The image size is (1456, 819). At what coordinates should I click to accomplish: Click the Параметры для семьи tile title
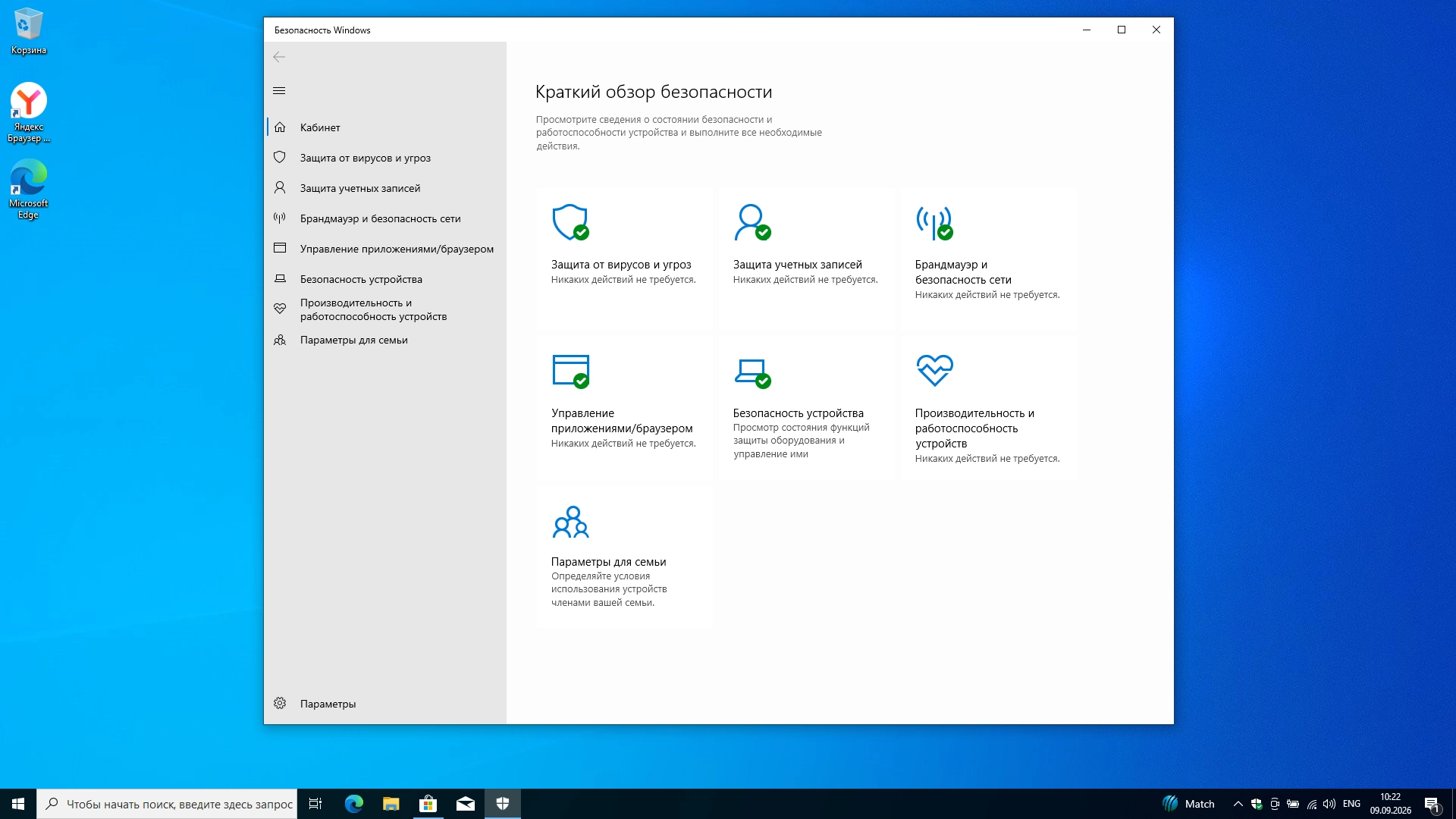tap(608, 562)
